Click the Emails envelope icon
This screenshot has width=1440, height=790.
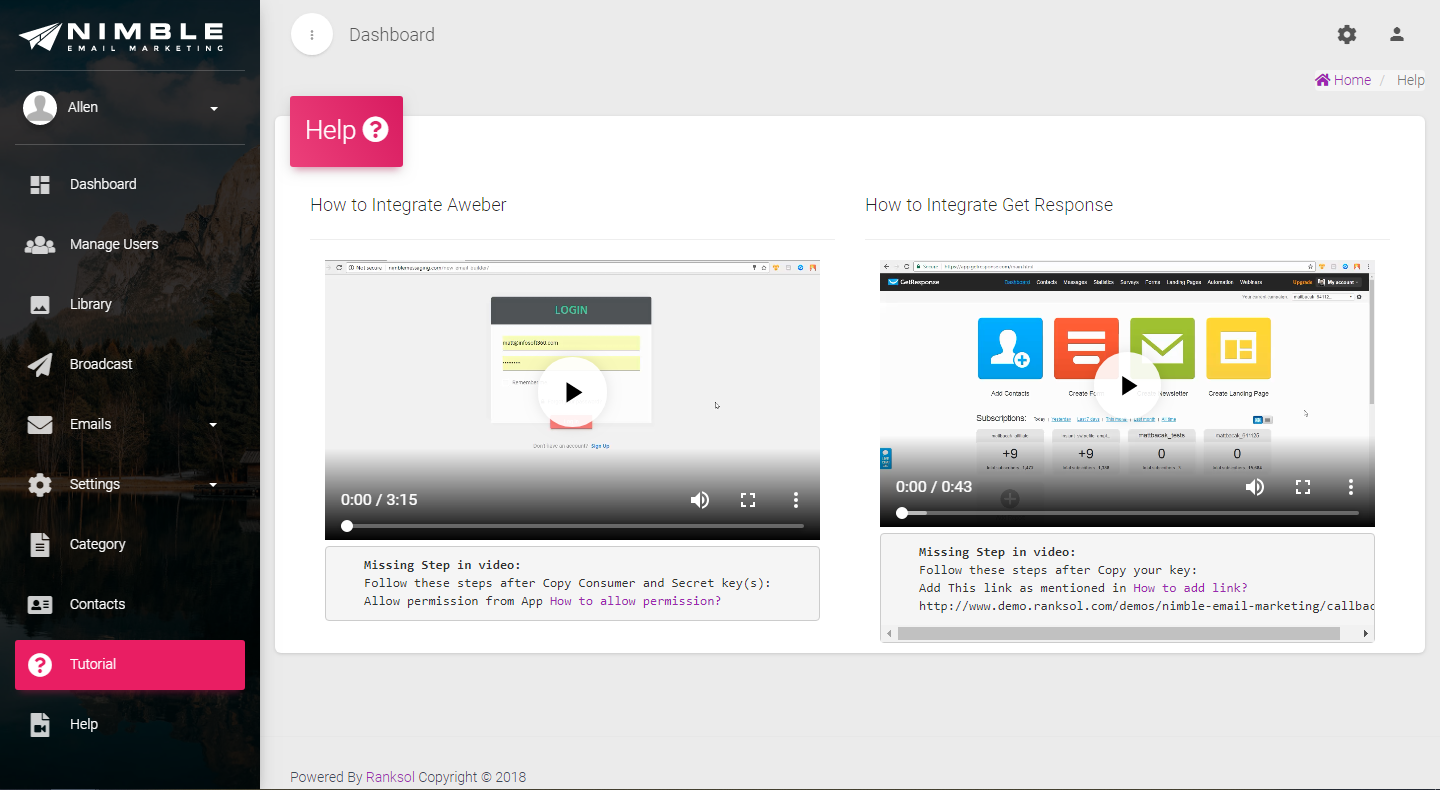click(x=40, y=424)
